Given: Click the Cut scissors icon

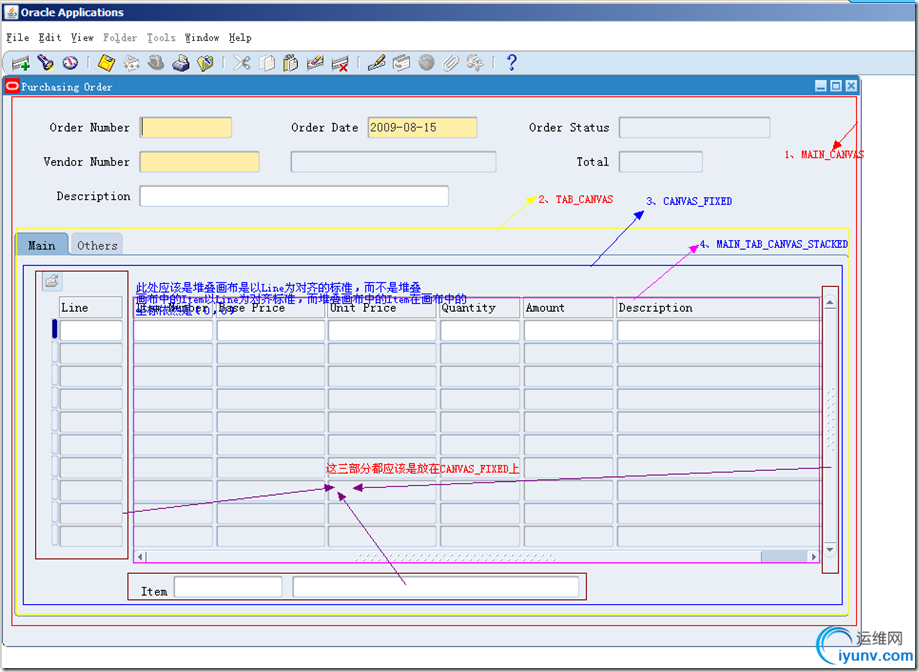Looking at the screenshot, I should [241, 63].
